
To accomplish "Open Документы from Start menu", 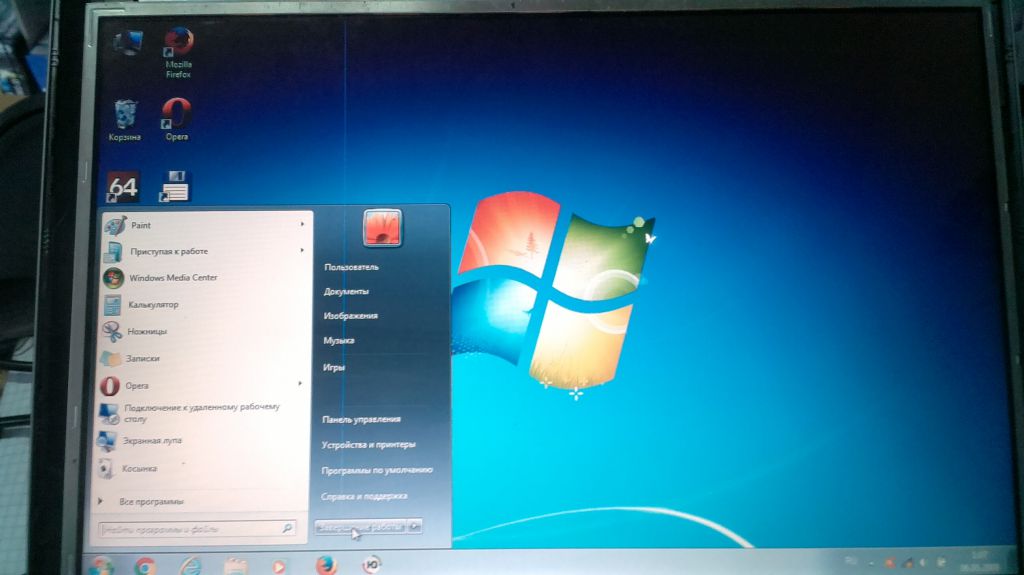I will pyautogui.click(x=346, y=291).
